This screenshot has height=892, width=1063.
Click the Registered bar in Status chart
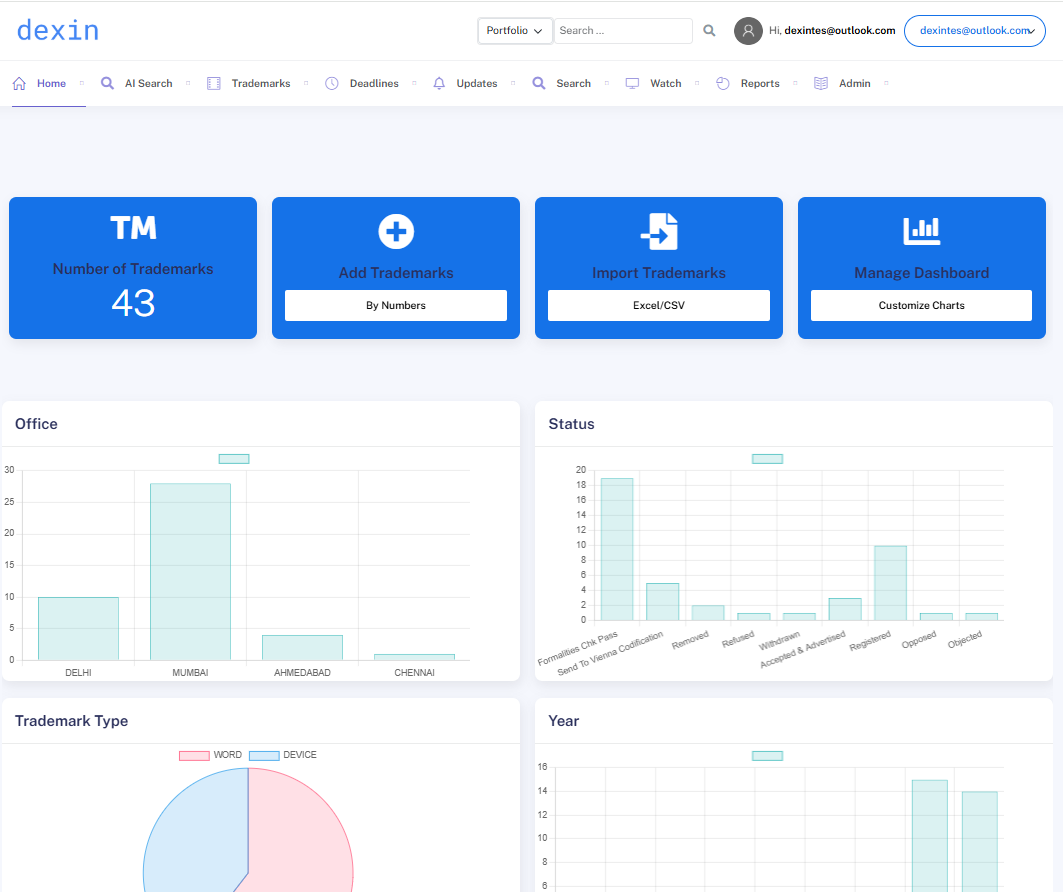[x=890, y=583]
